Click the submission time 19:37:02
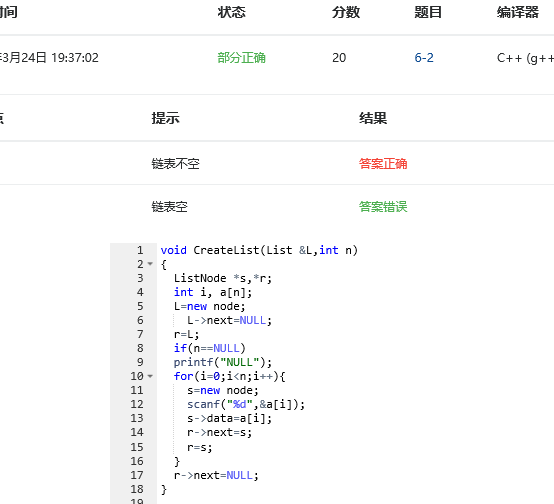This screenshot has width=554, height=504. coord(75,58)
